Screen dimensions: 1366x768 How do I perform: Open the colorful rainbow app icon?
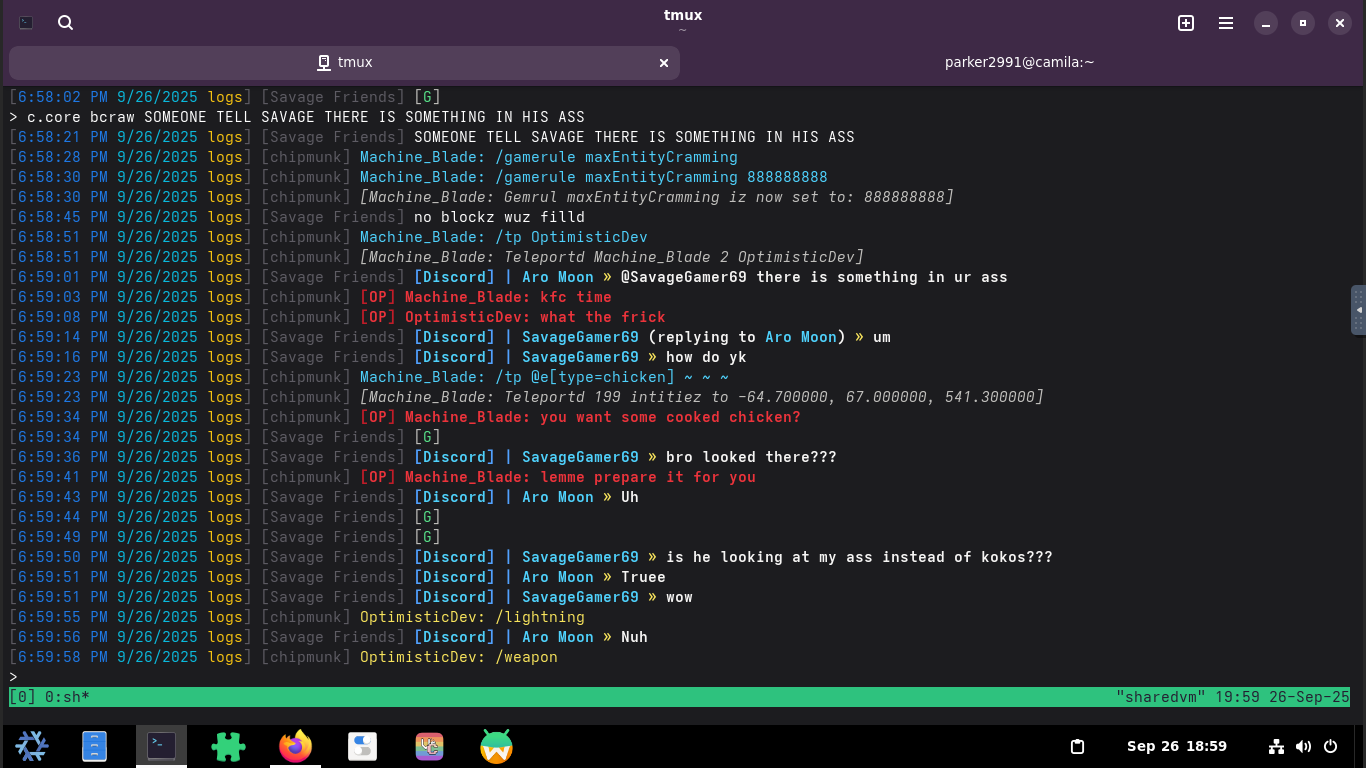[429, 746]
